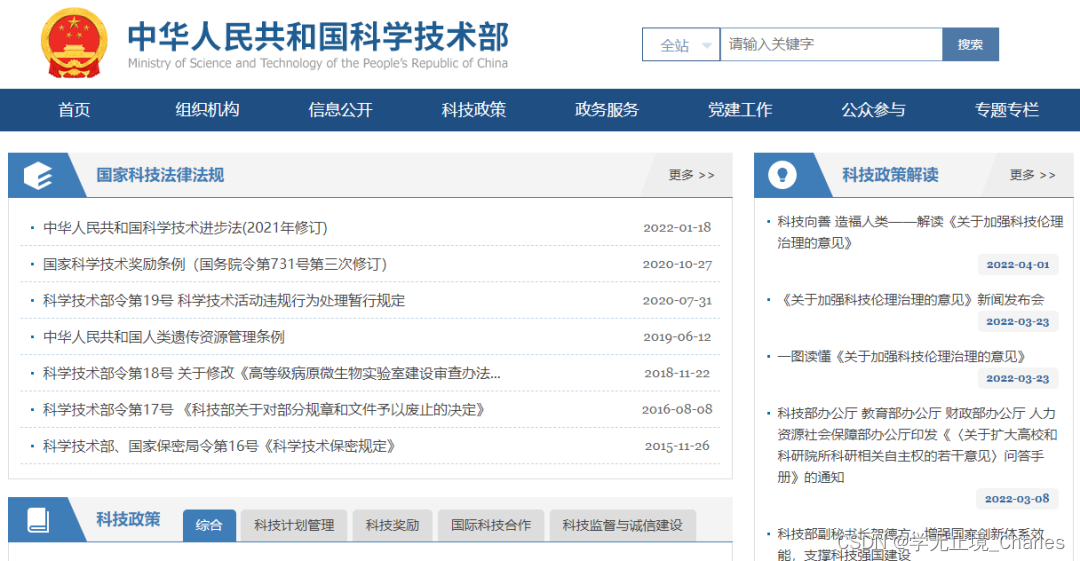Open the 信息公开 menu
This screenshot has height=561, width=1080.
pos(340,110)
